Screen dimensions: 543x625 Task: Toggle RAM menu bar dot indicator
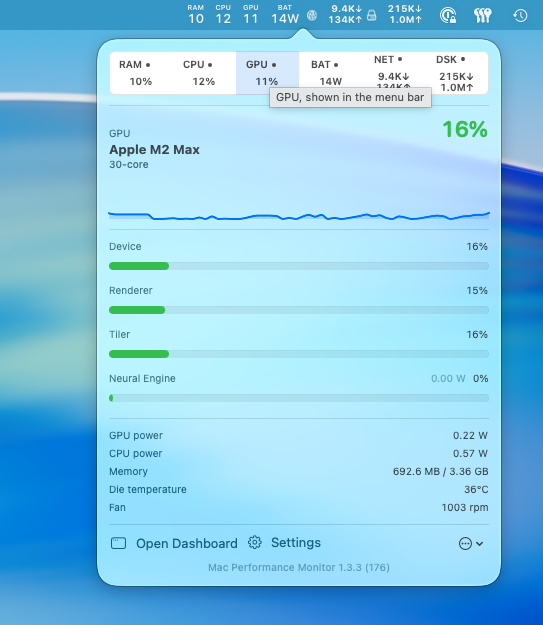pyautogui.click(x=148, y=65)
